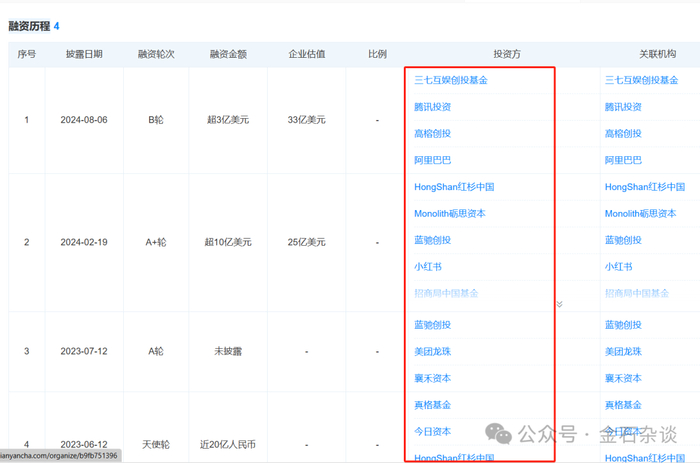The image size is (700, 463).
Task: Open 真格基金 in the 关联机构 column
Action: click(x=623, y=405)
